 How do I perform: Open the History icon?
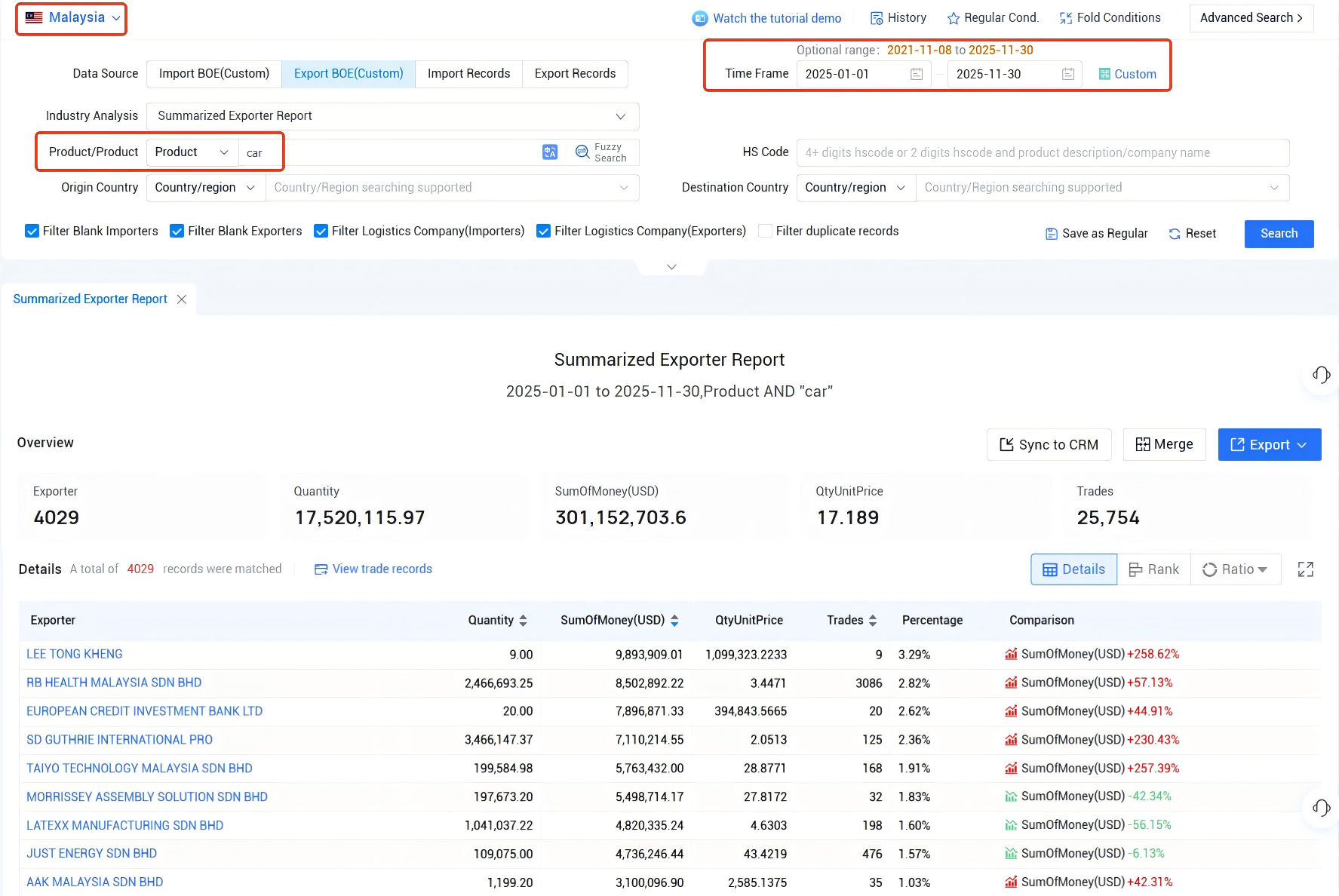click(876, 18)
